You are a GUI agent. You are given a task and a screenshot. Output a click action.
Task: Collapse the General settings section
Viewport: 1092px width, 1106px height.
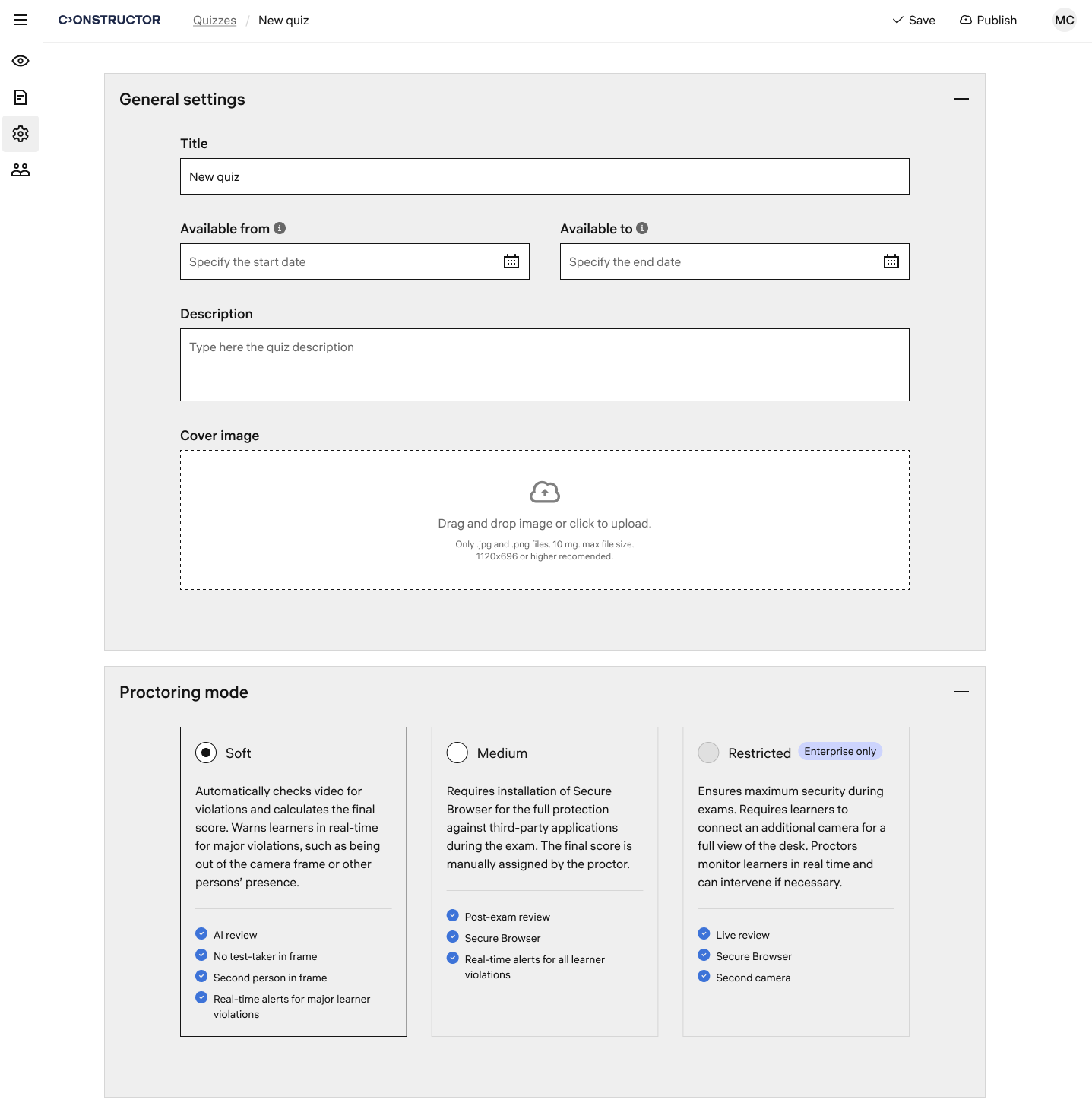click(x=961, y=99)
